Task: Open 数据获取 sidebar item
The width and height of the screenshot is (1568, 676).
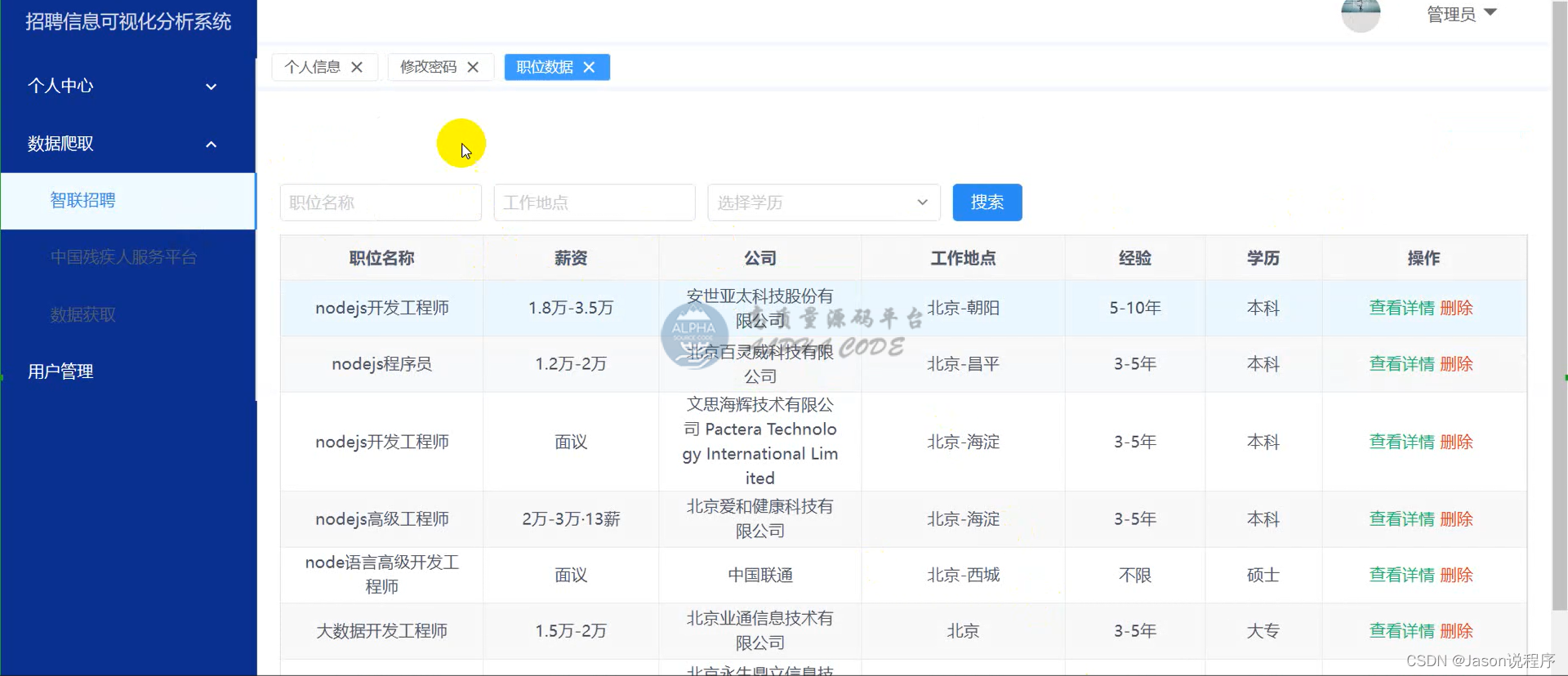Action: [128, 314]
